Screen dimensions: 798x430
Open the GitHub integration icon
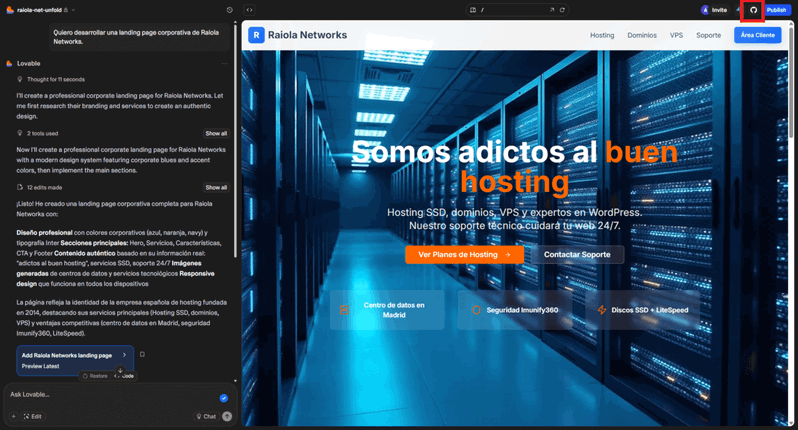point(753,10)
